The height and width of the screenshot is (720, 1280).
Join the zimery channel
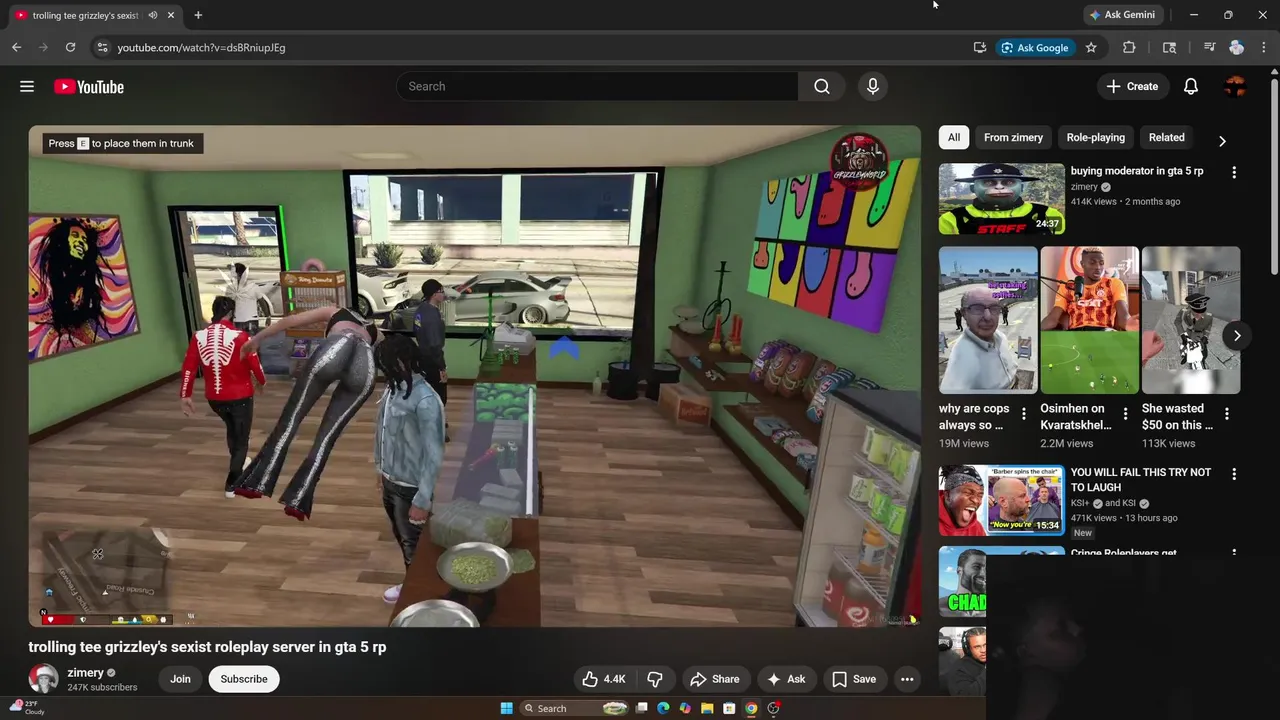pyautogui.click(x=180, y=679)
